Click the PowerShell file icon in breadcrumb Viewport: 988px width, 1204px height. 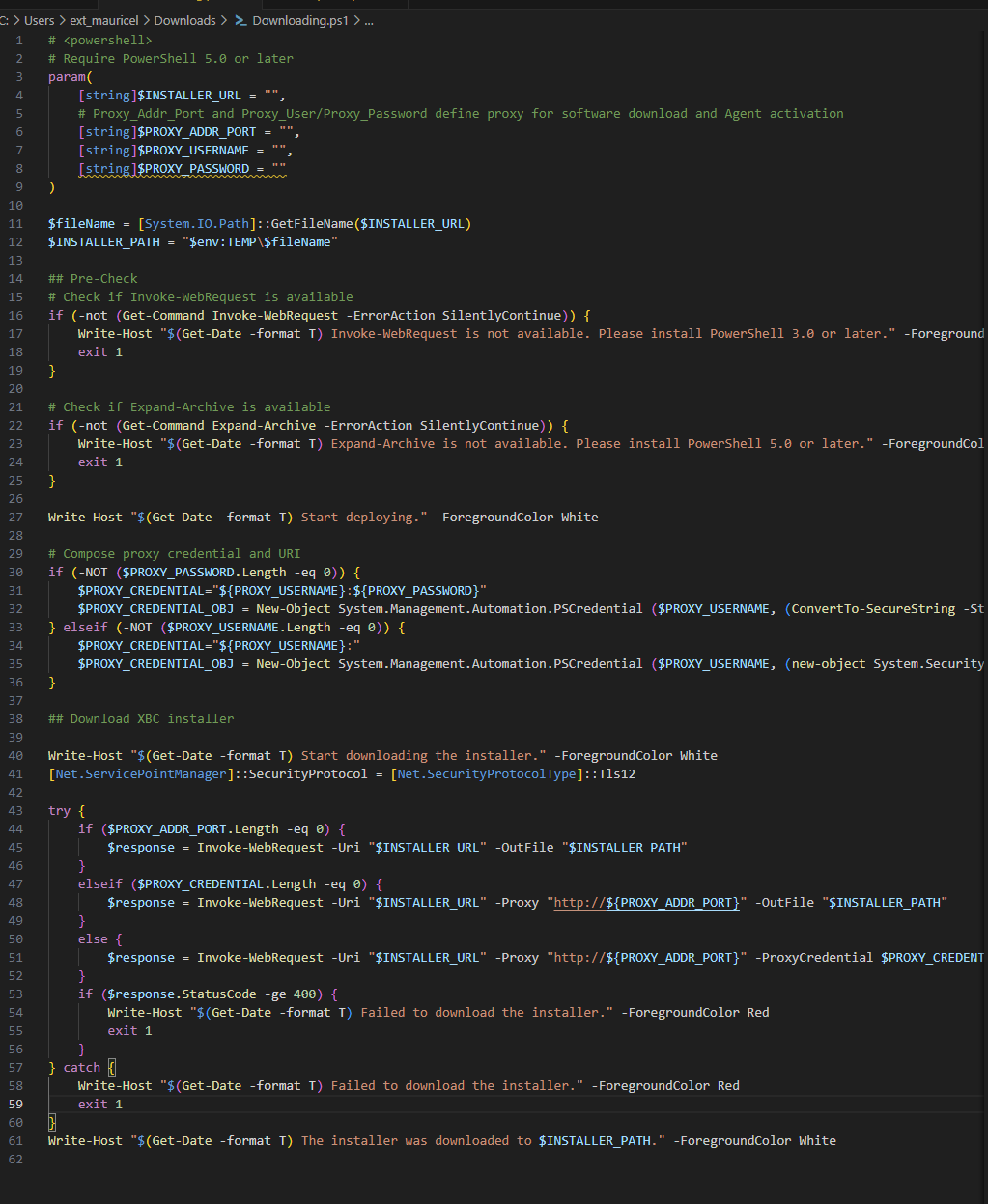pos(241,20)
